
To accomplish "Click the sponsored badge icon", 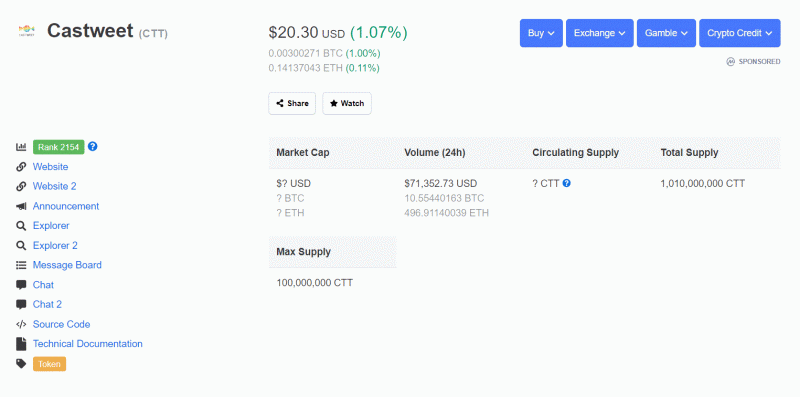I will point(731,62).
